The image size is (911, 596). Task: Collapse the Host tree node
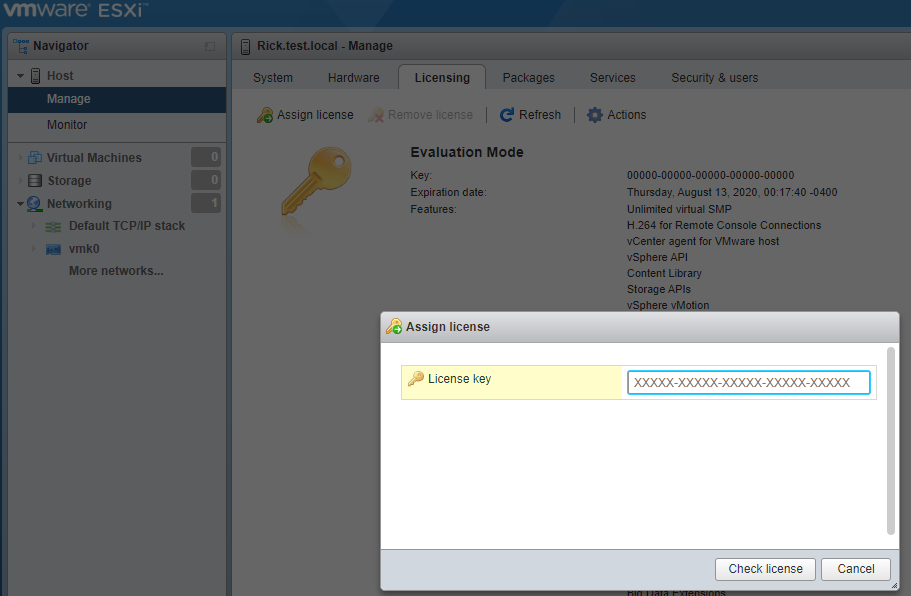point(20,76)
